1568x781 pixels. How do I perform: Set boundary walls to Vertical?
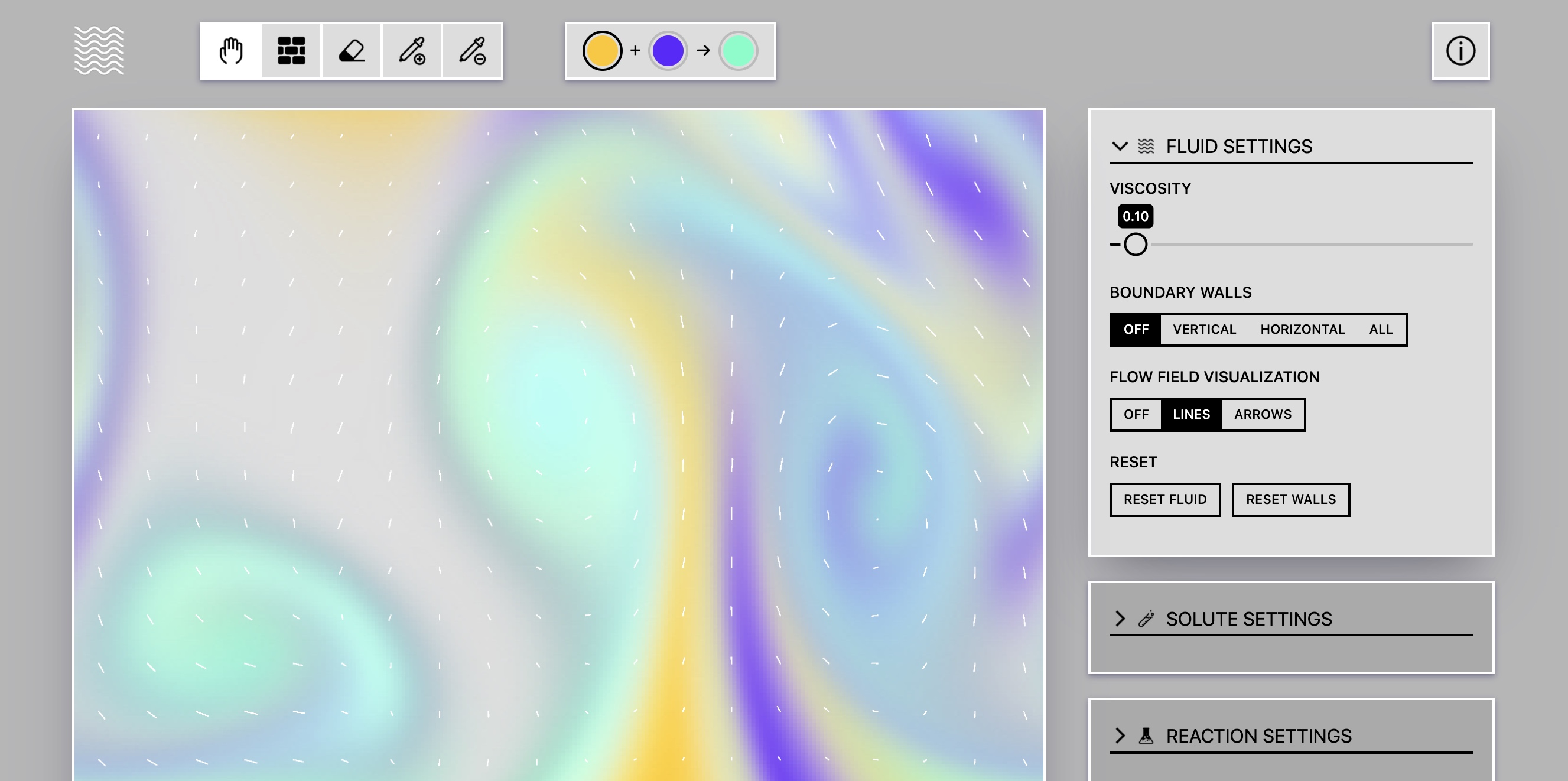pos(1203,329)
